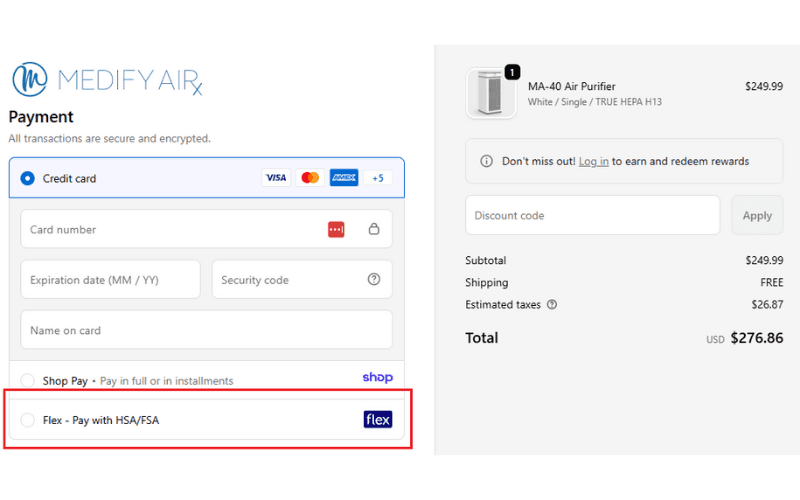Click the Visa card icon

point(276,178)
